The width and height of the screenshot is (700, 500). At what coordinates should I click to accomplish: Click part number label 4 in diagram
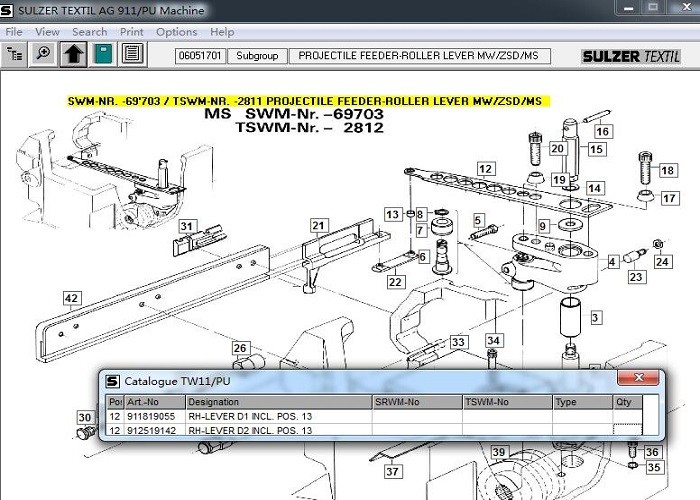pyautogui.click(x=612, y=262)
